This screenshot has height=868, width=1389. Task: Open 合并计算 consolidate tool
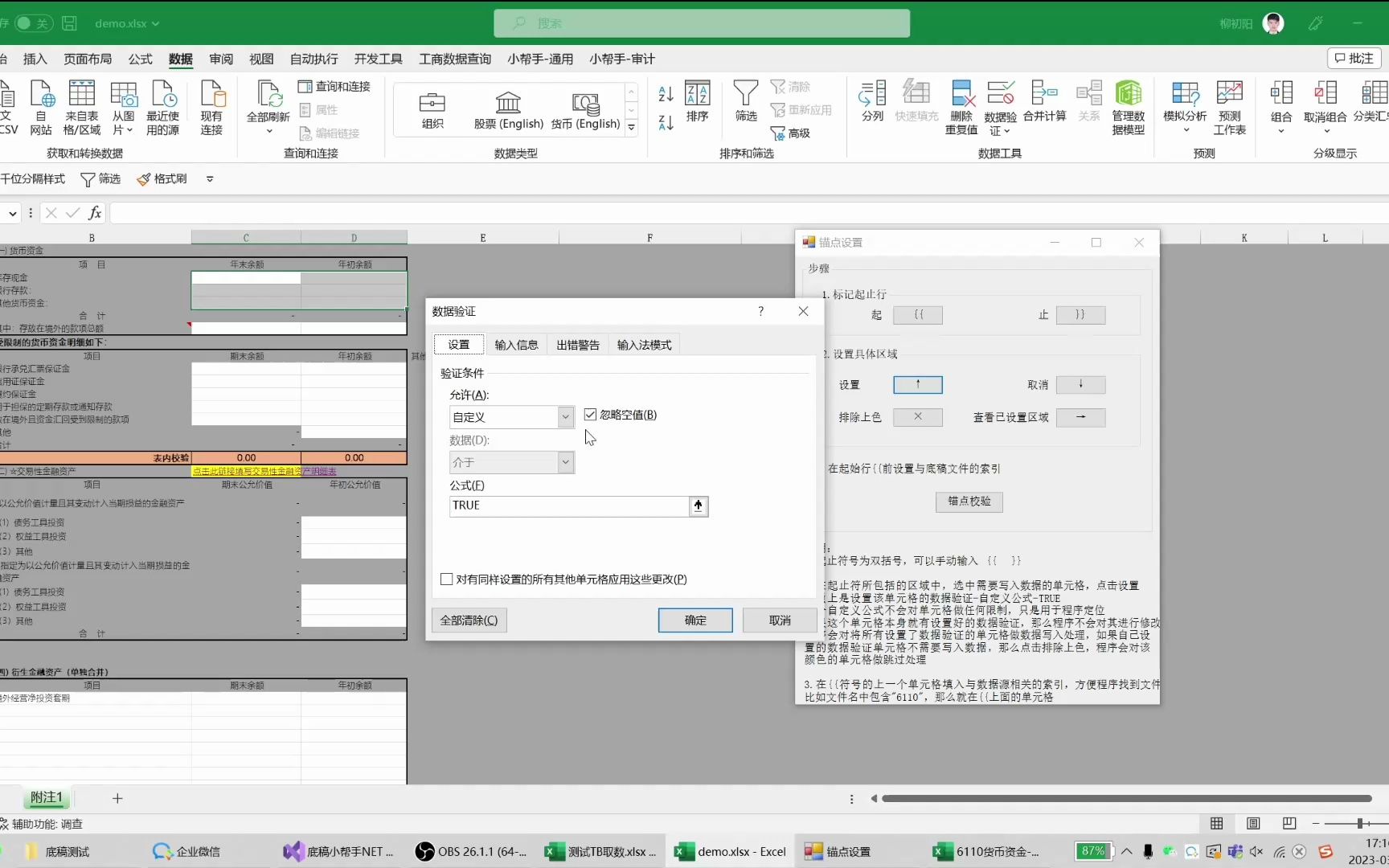[1044, 101]
